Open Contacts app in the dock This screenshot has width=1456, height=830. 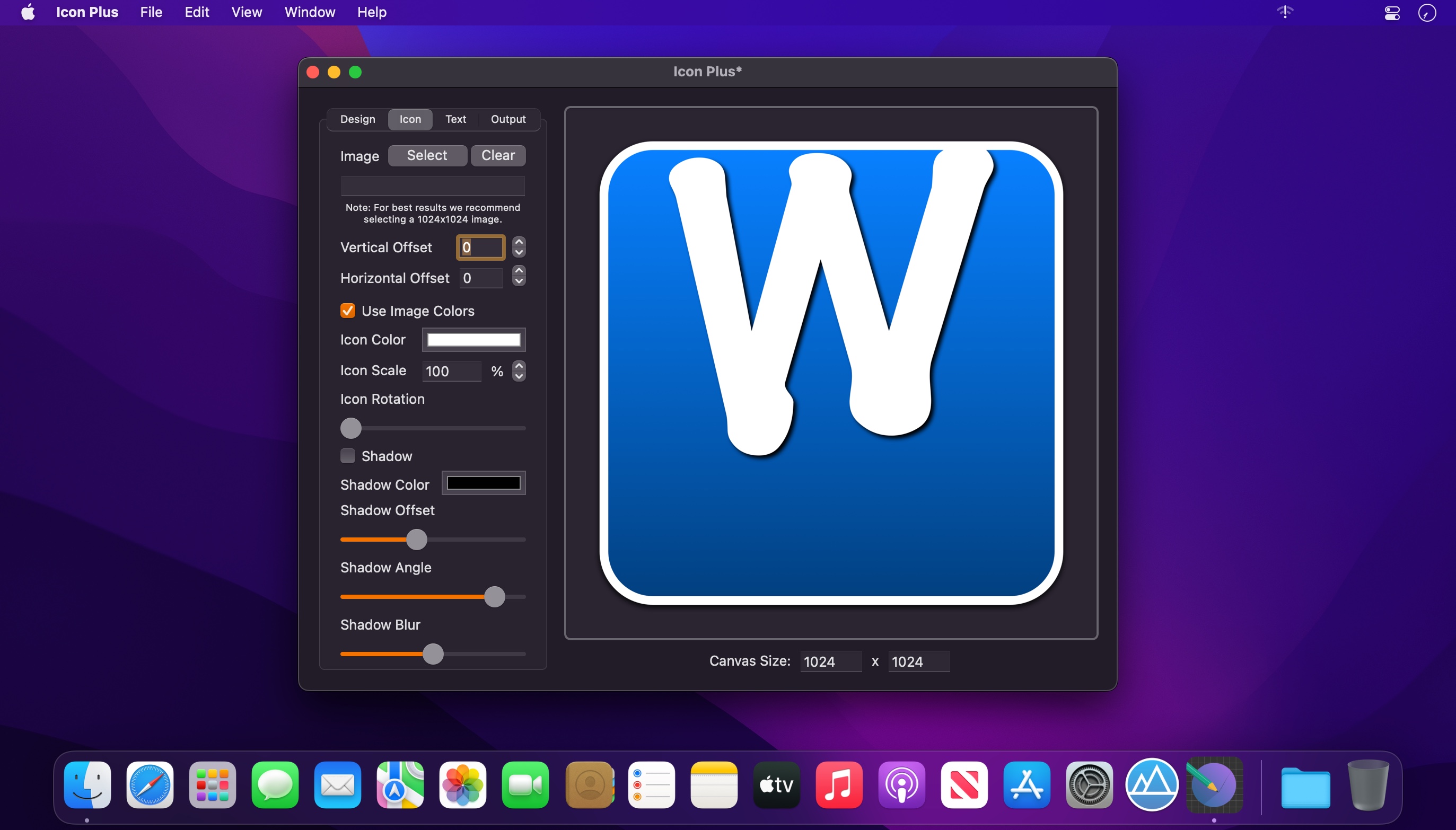pos(590,785)
